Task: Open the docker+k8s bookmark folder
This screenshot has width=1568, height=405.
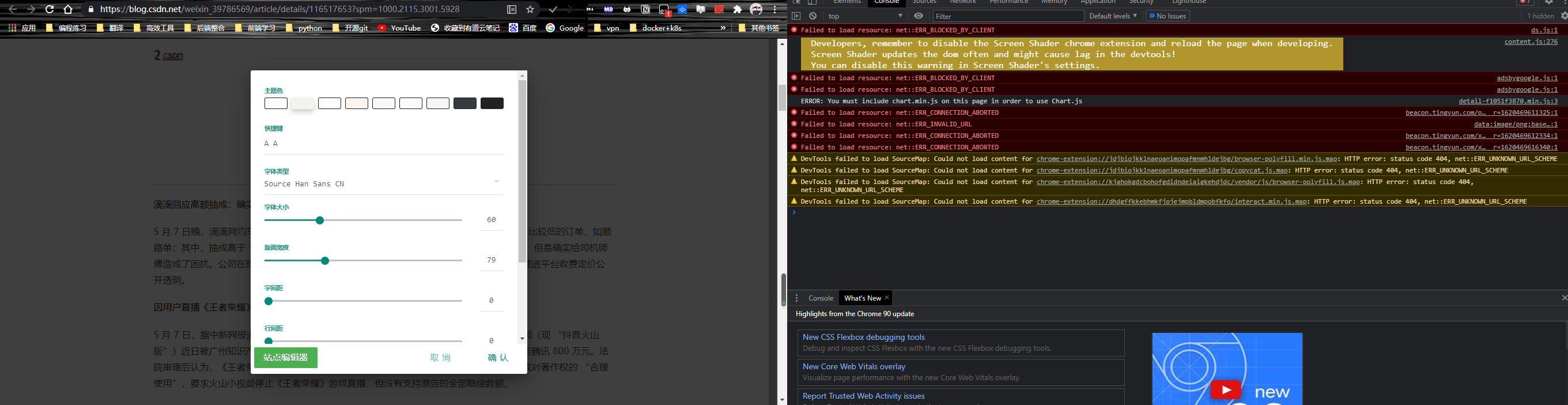Action: click(655, 28)
